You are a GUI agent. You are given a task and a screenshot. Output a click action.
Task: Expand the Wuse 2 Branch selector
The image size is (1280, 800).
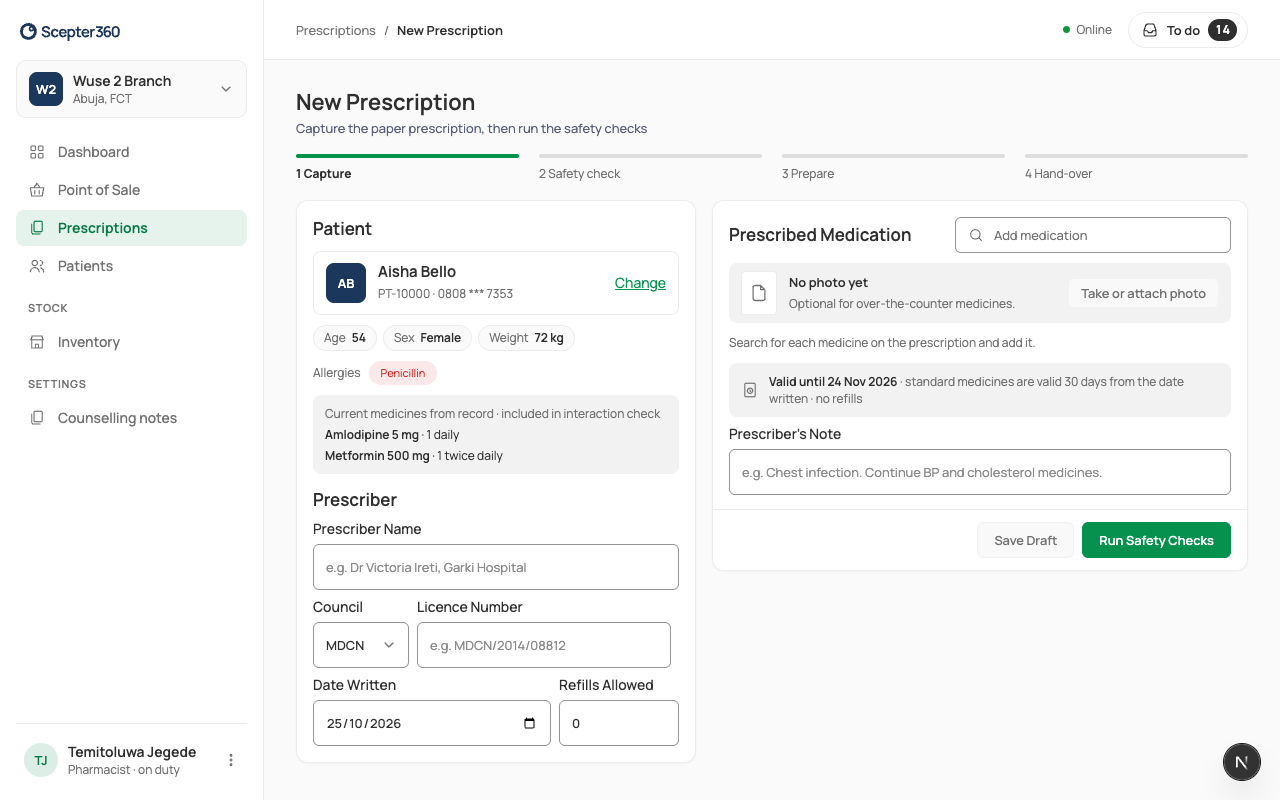[x=131, y=89]
